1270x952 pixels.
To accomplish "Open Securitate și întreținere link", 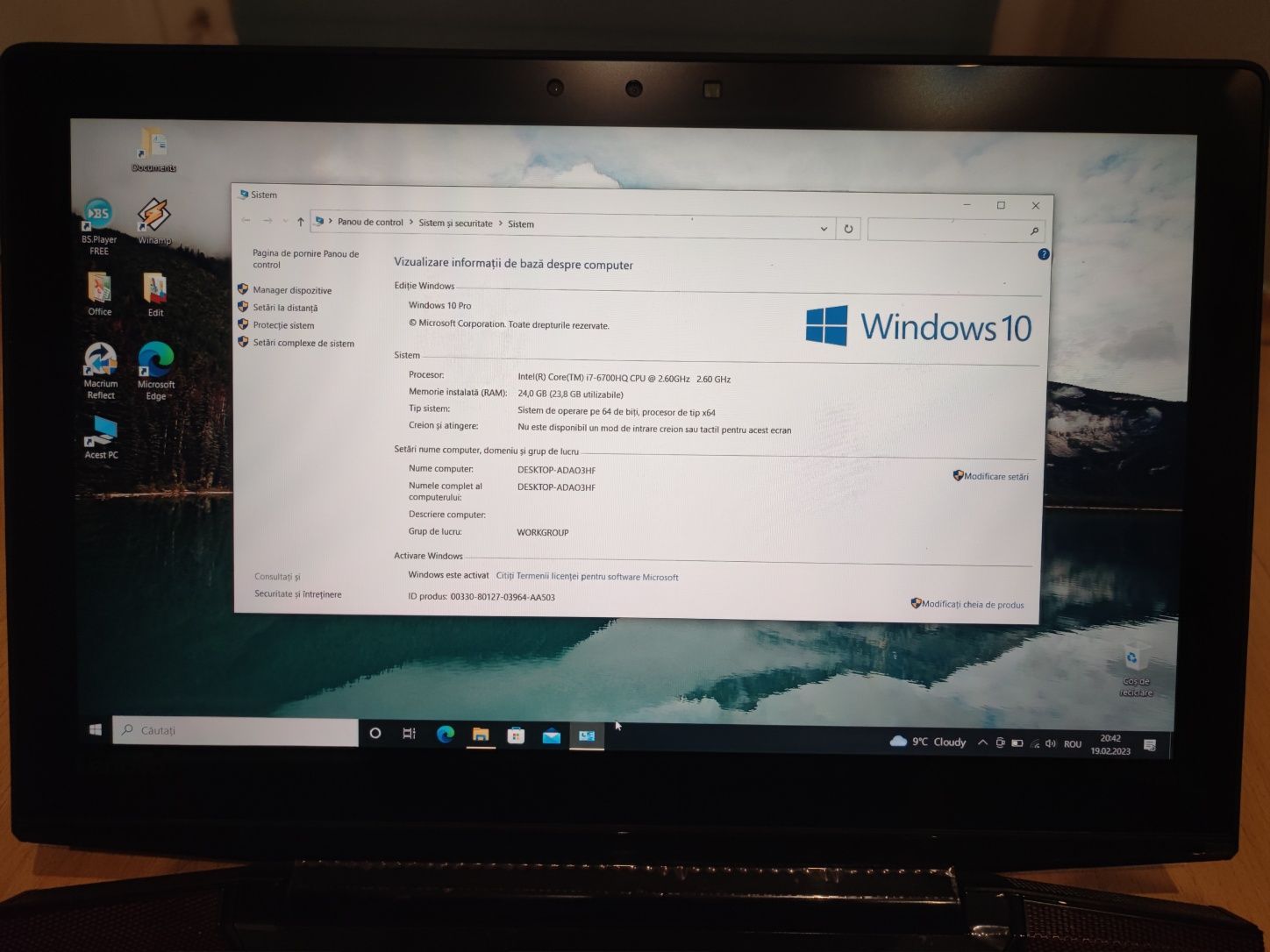I will [298, 593].
